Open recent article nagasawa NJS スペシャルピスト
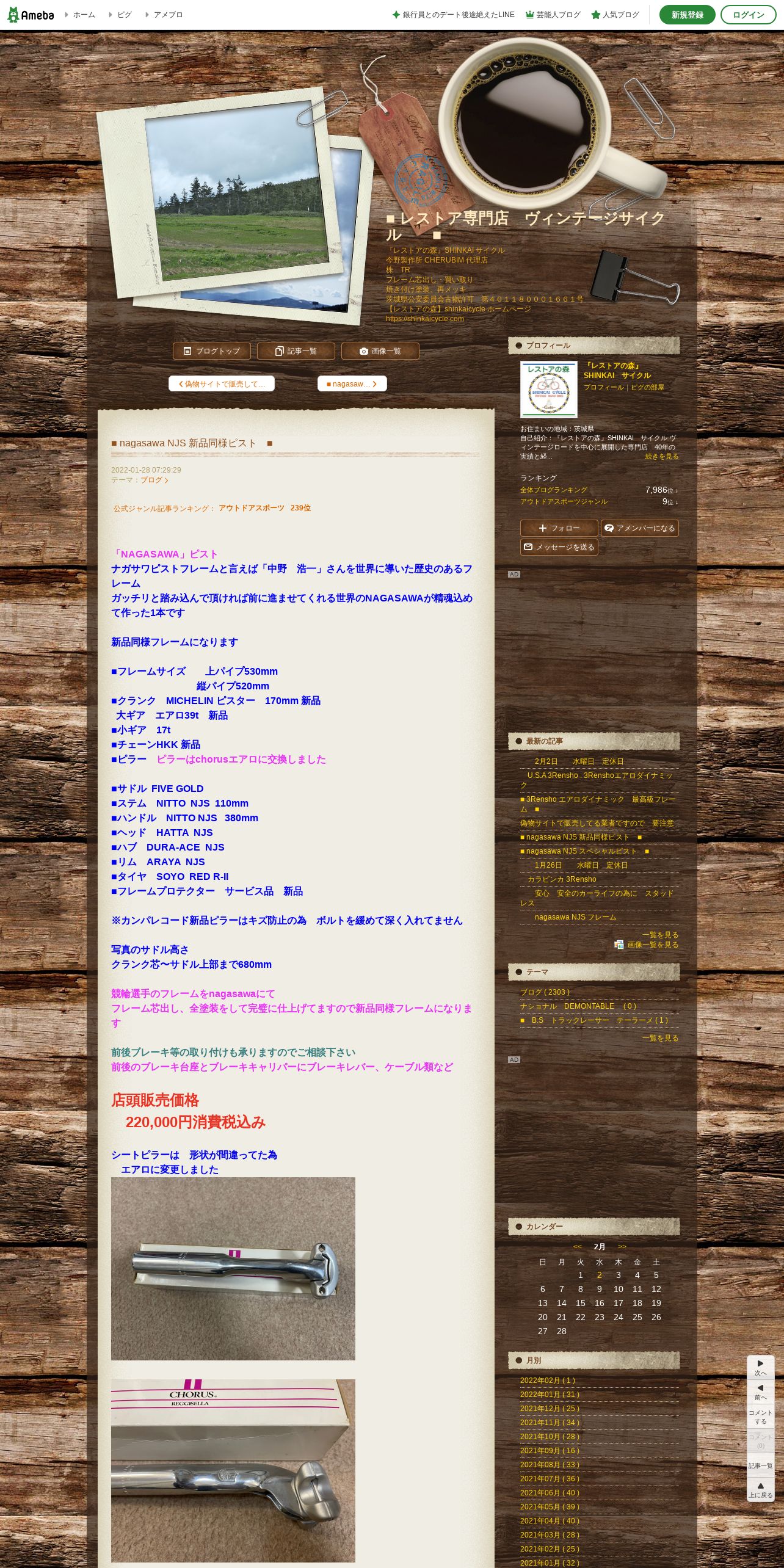 [x=585, y=851]
